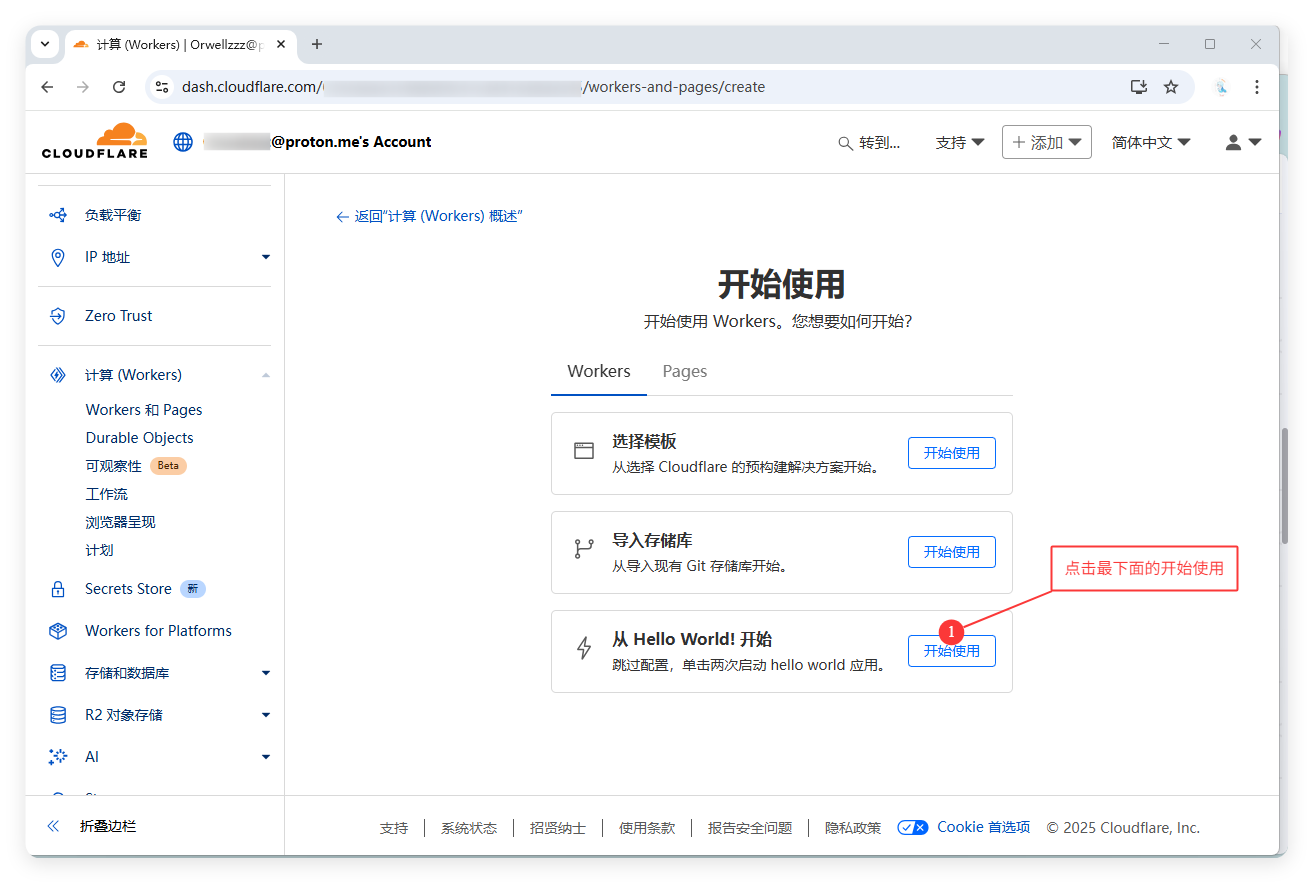Click the R2 object storage icon

tap(58, 715)
